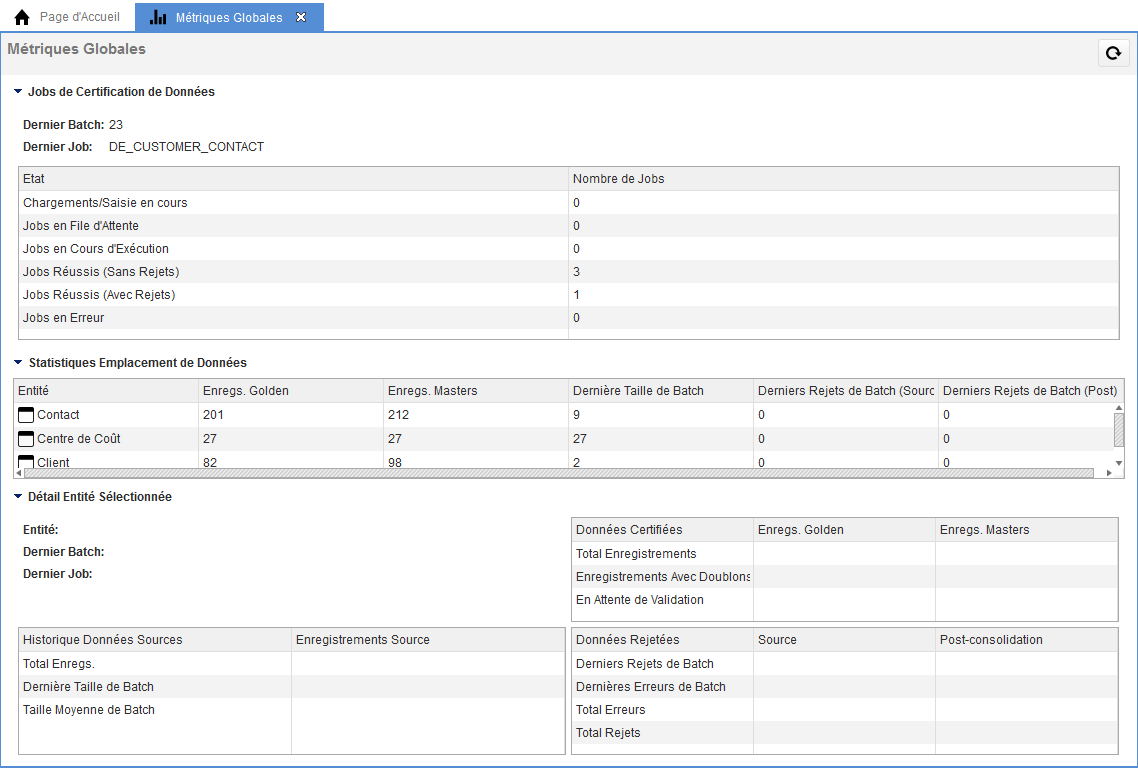Click the Jobs en File d'Attente row
Screen dimensions: 1138x768
point(569,226)
